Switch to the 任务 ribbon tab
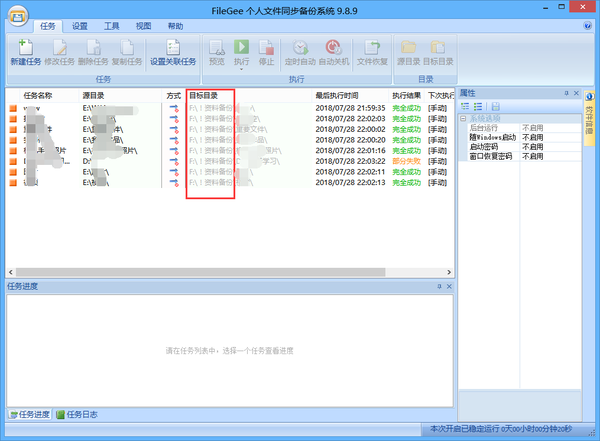The image size is (600, 441). (x=47, y=26)
